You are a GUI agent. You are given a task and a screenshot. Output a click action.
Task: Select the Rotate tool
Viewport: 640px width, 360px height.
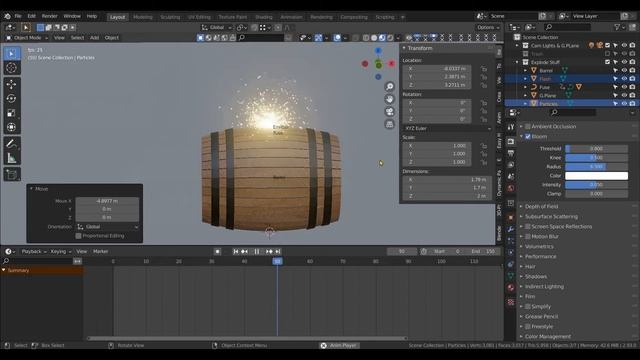(x=12, y=99)
